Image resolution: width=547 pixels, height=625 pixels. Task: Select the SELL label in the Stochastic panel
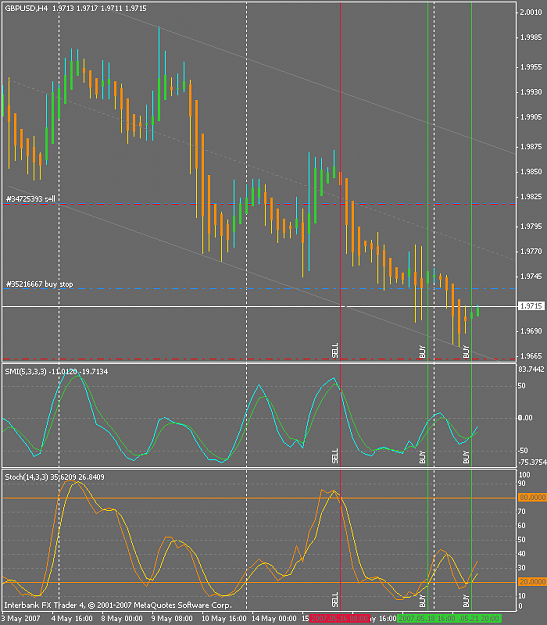(x=335, y=600)
